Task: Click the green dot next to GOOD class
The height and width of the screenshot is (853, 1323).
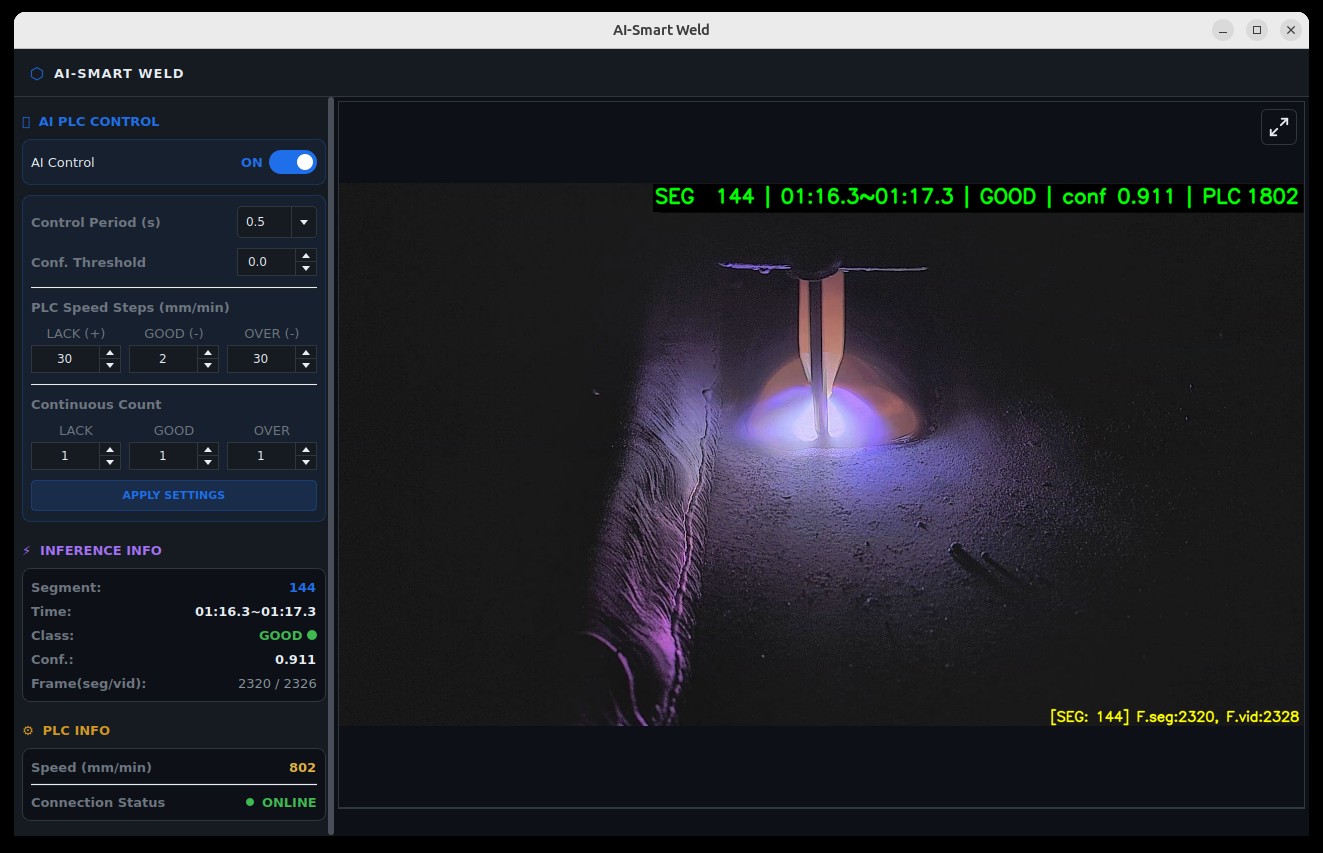Action: click(312, 635)
